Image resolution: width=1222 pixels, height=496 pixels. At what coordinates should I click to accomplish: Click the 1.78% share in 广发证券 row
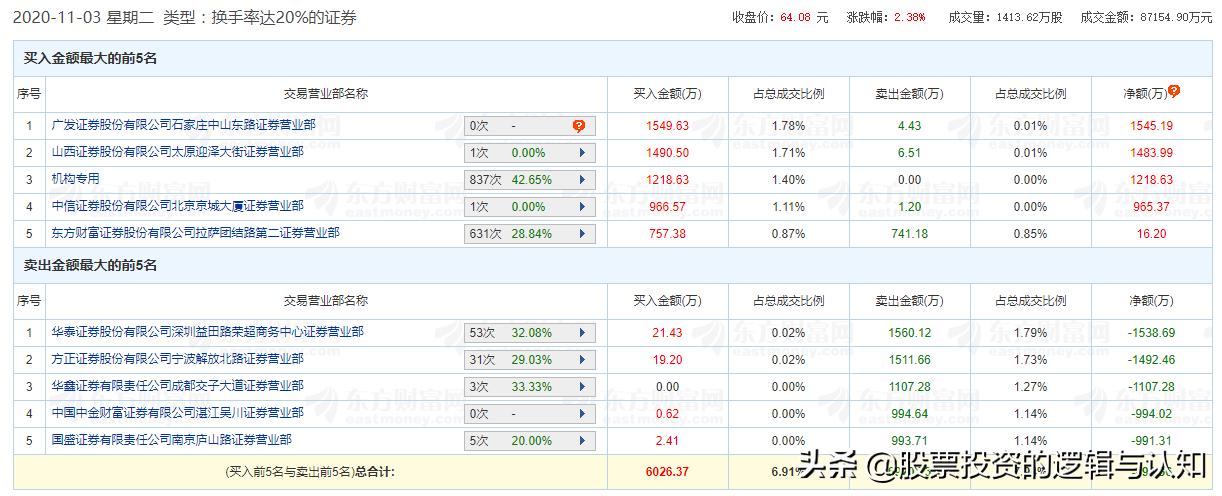click(788, 126)
